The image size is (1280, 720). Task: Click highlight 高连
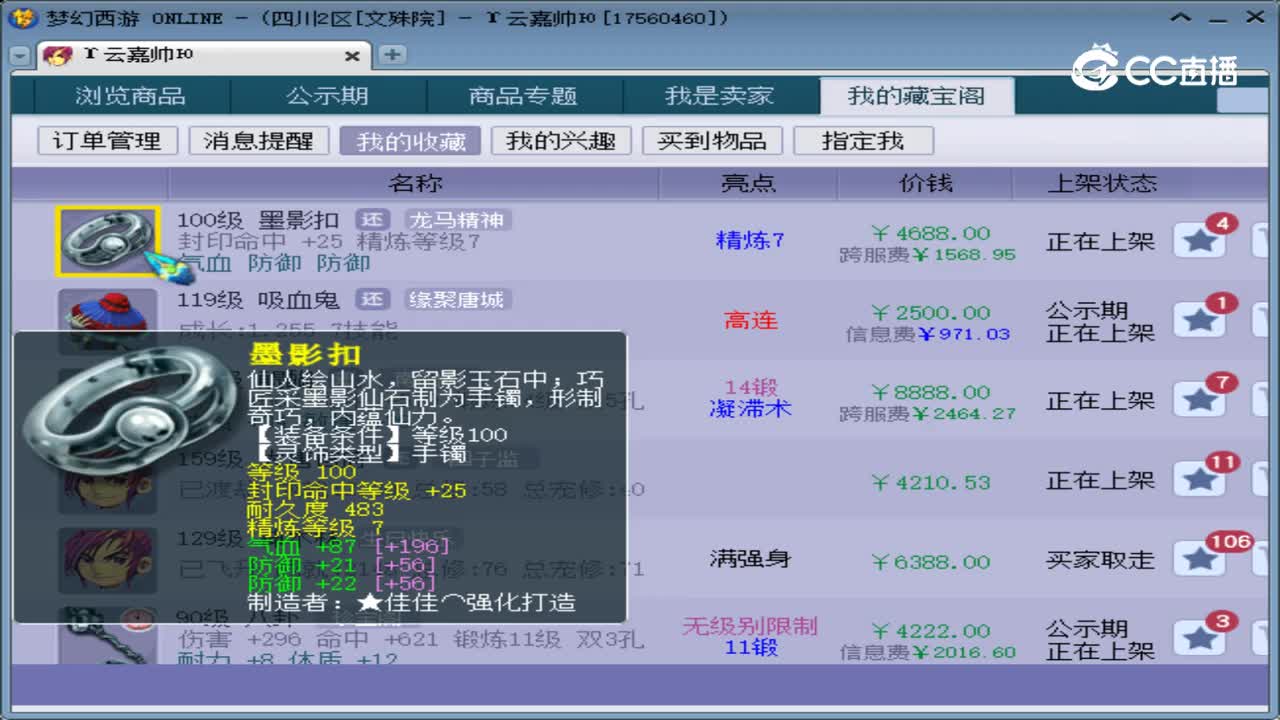(x=750, y=320)
